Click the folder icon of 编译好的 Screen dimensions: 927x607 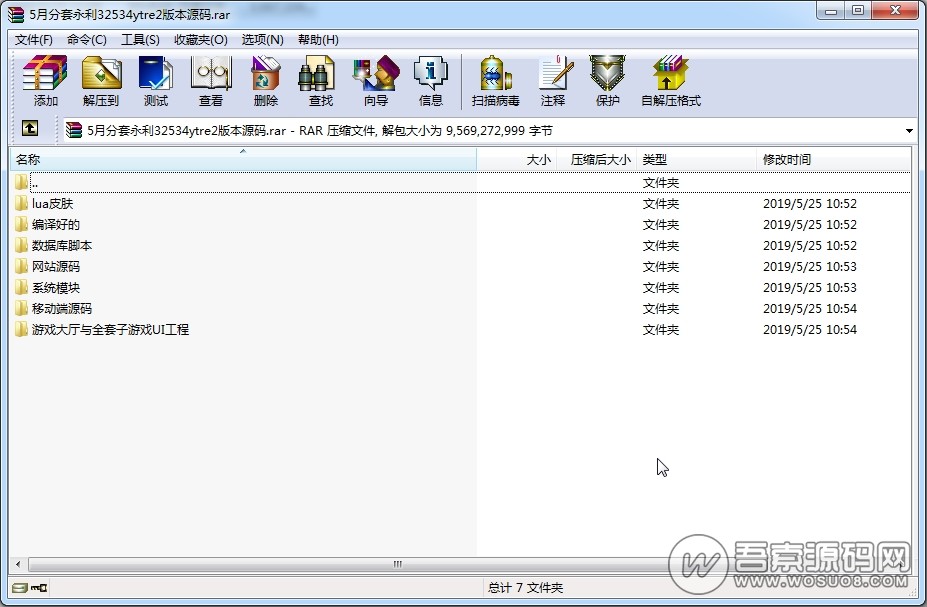click(x=21, y=225)
